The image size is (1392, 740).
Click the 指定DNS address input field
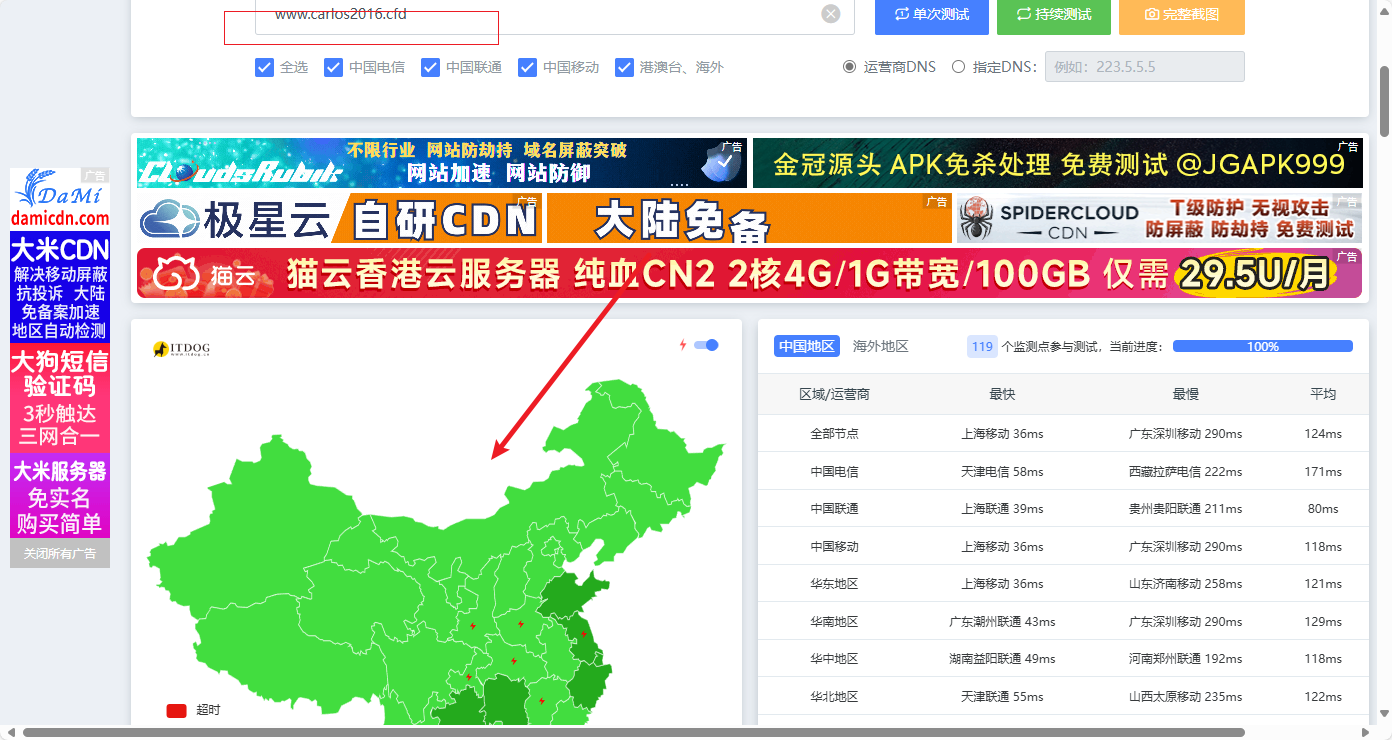[1145, 67]
